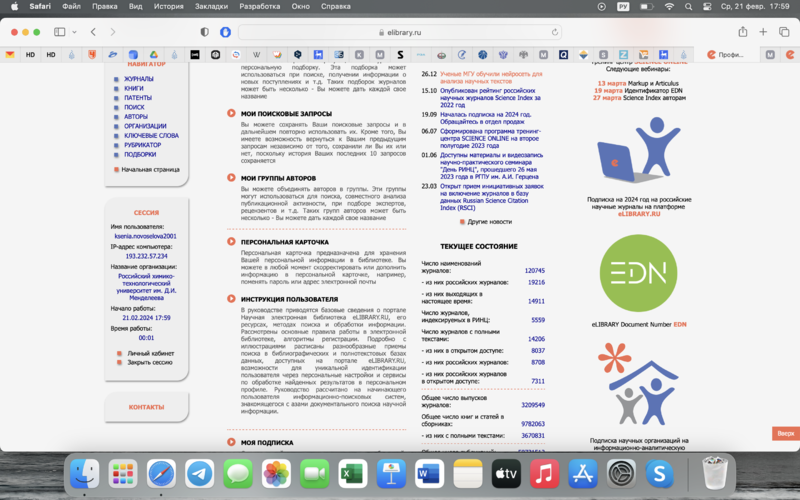
Task: Click the ЖУРНАЛЫ navigator link
Action: click(x=139, y=79)
